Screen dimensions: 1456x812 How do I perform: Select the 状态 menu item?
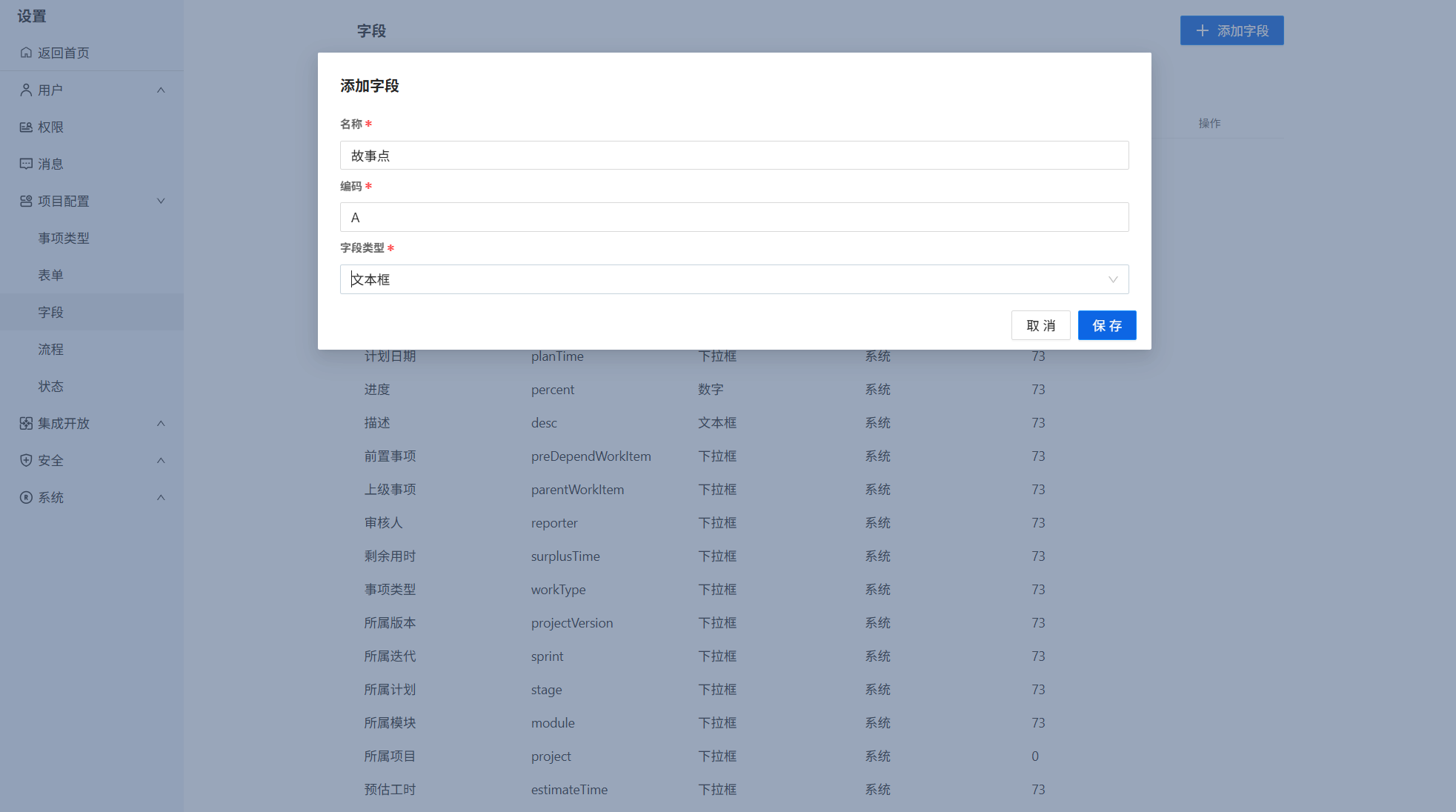51,386
